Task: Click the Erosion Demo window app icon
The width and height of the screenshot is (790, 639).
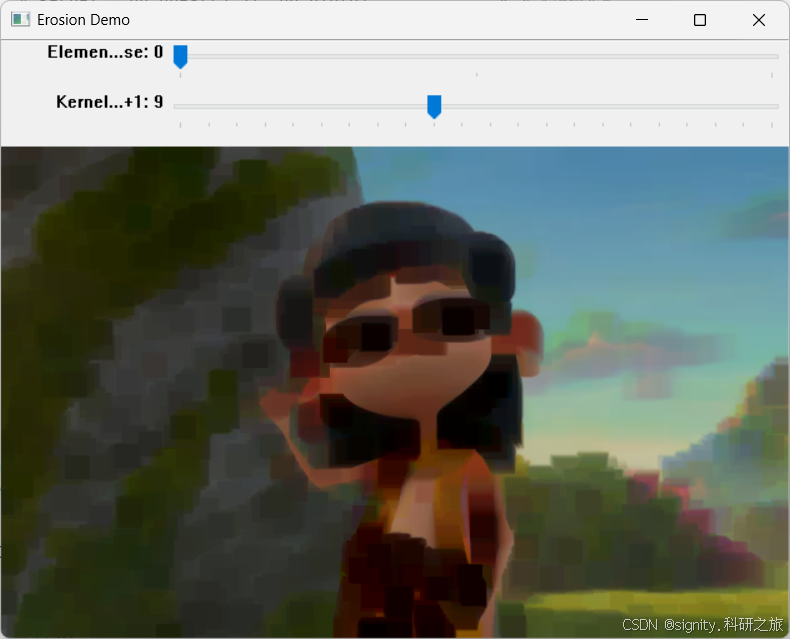Action: [21, 20]
